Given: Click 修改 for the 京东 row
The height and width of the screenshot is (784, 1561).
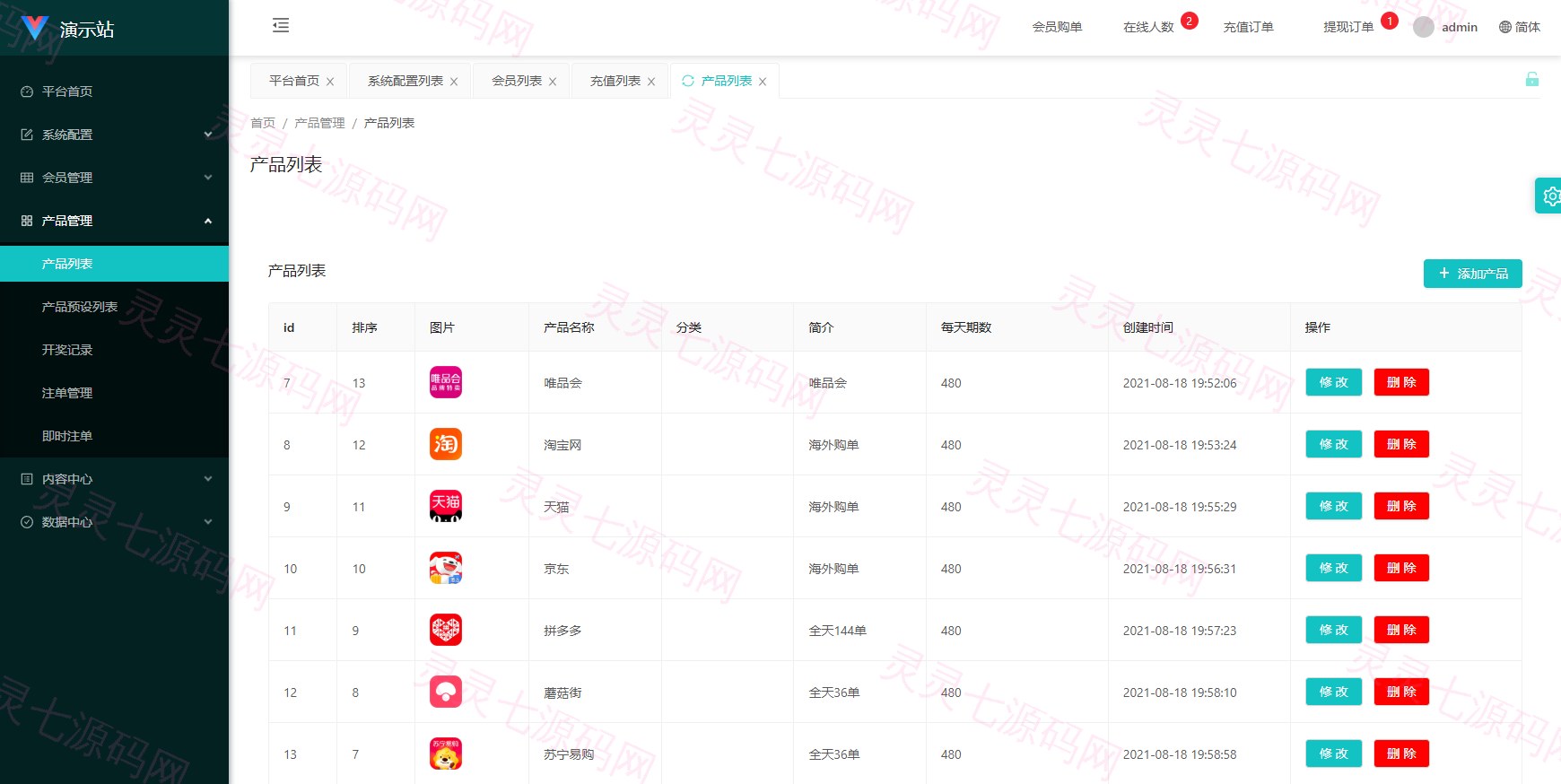Looking at the screenshot, I should (1334, 568).
